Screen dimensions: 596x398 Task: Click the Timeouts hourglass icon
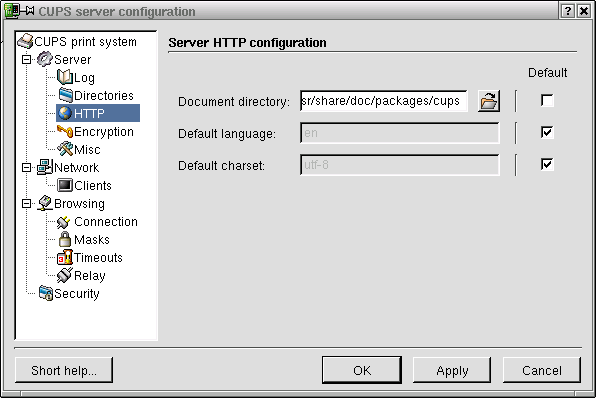65,257
